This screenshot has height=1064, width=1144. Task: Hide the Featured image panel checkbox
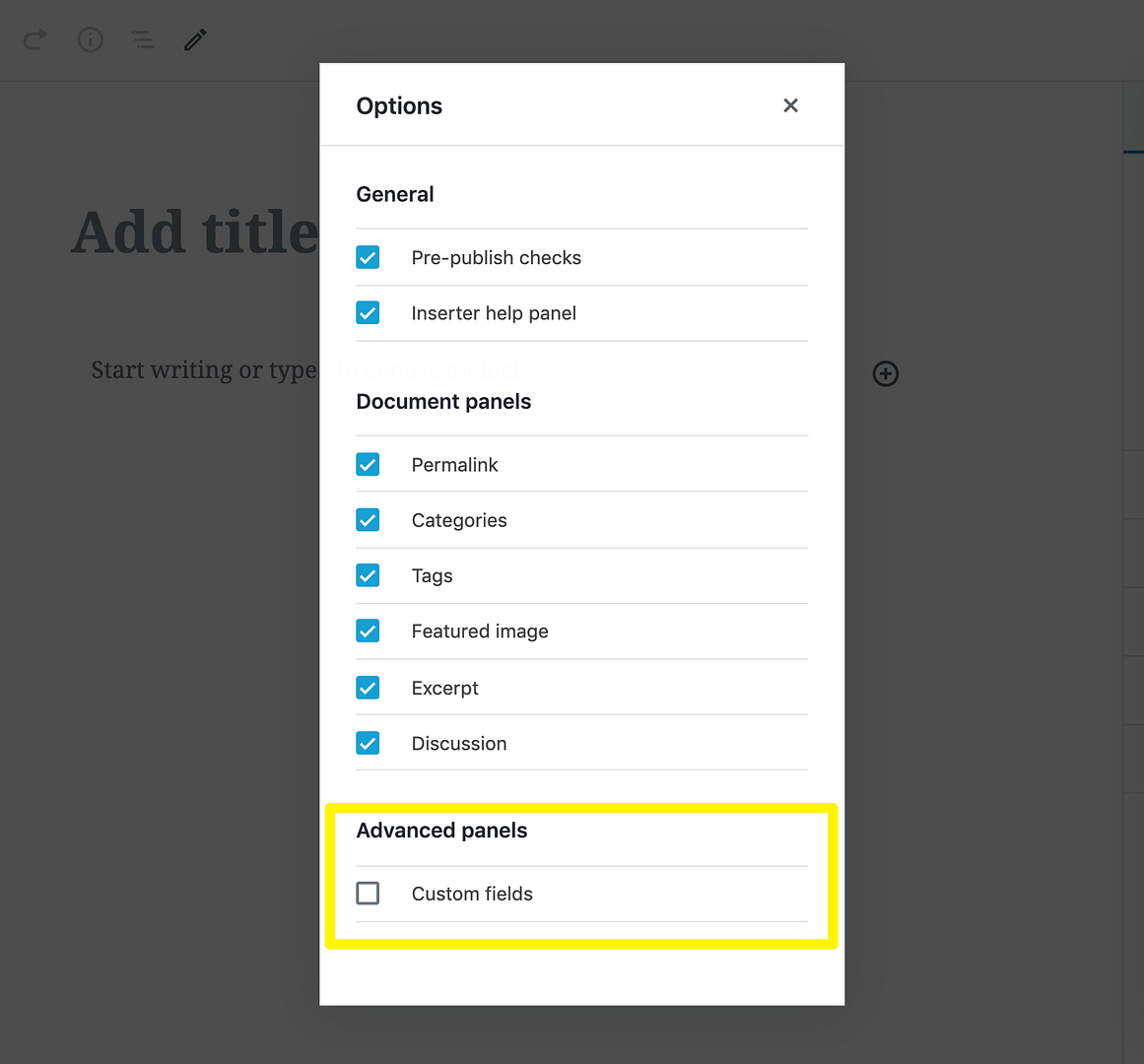(x=368, y=631)
